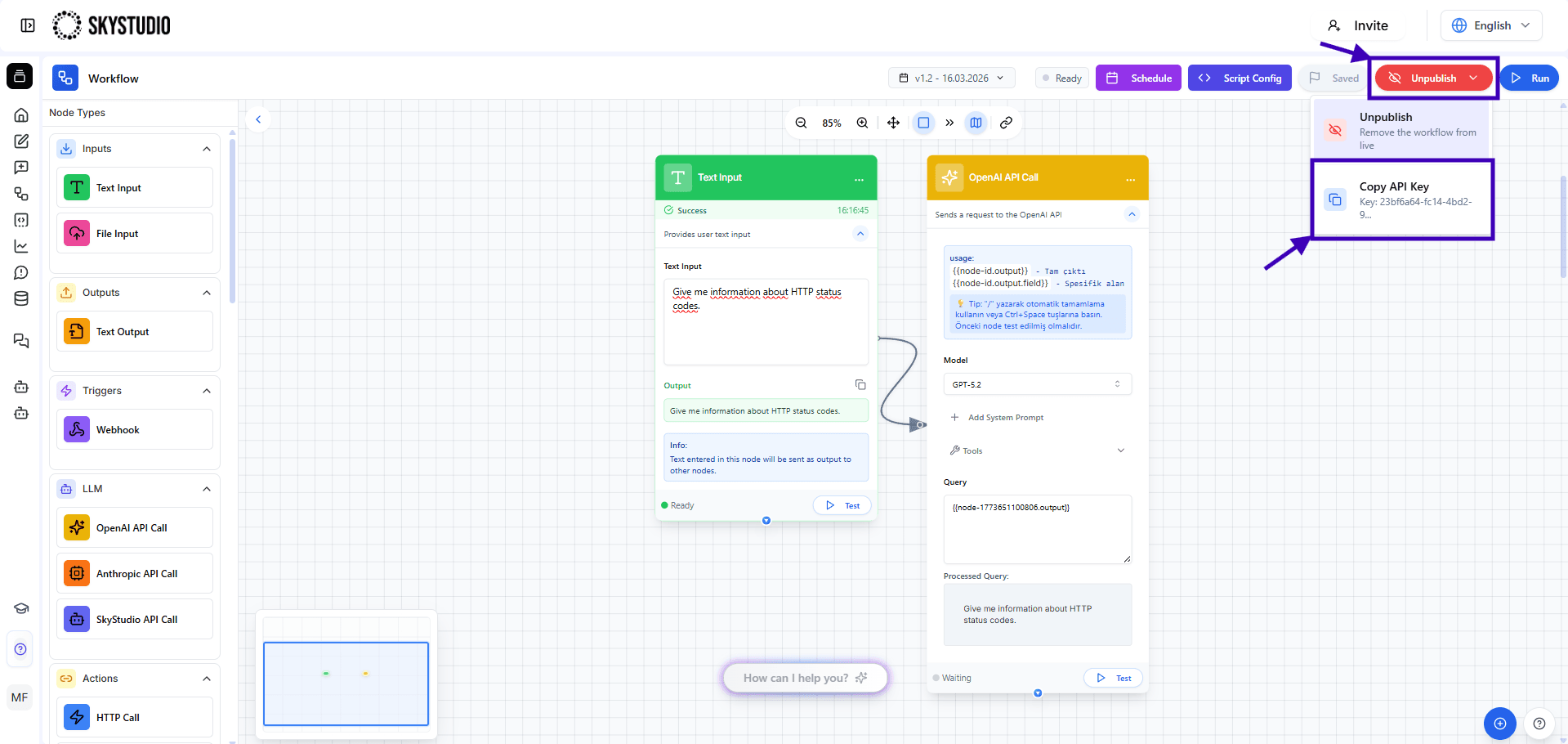Click the purple Schedule button
This screenshot has height=744, width=1568.
click(x=1138, y=78)
